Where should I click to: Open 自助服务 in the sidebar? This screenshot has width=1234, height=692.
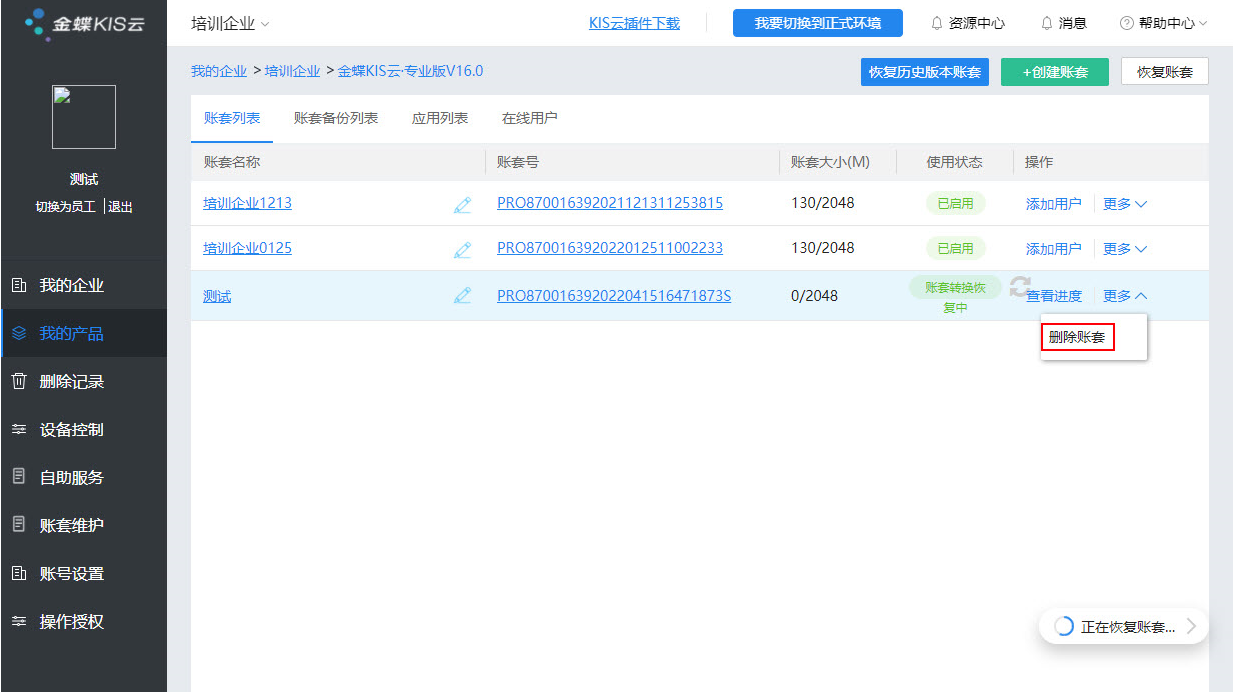(x=84, y=478)
